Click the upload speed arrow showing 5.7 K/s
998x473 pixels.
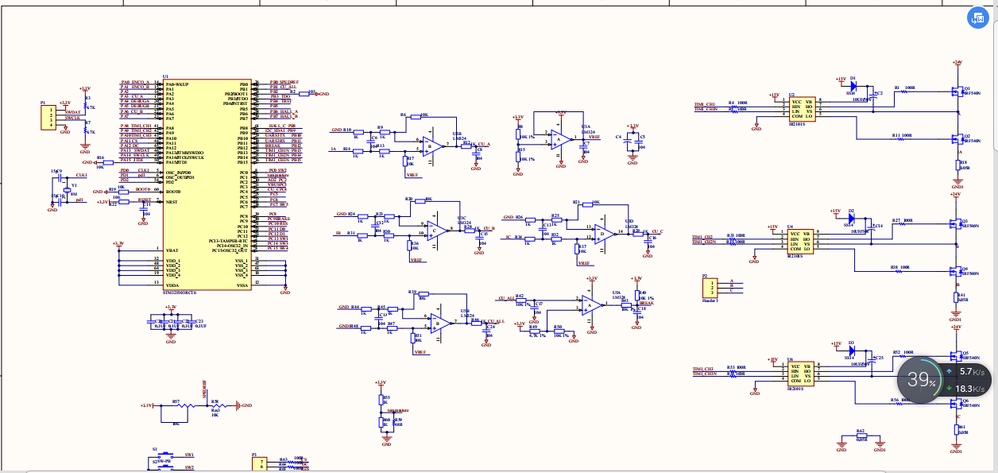[x=949, y=371]
